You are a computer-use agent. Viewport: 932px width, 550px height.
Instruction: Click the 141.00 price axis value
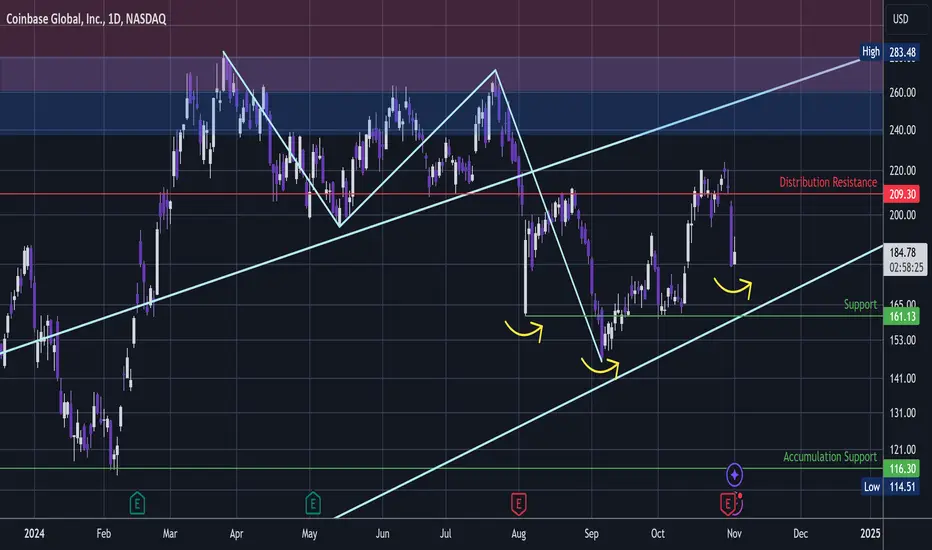[x=902, y=378]
